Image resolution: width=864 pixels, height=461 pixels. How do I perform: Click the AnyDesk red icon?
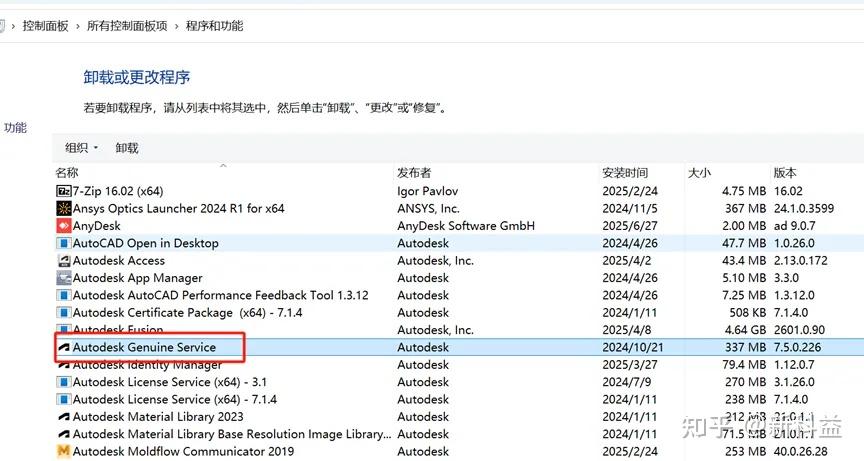pyautogui.click(x=64, y=226)
